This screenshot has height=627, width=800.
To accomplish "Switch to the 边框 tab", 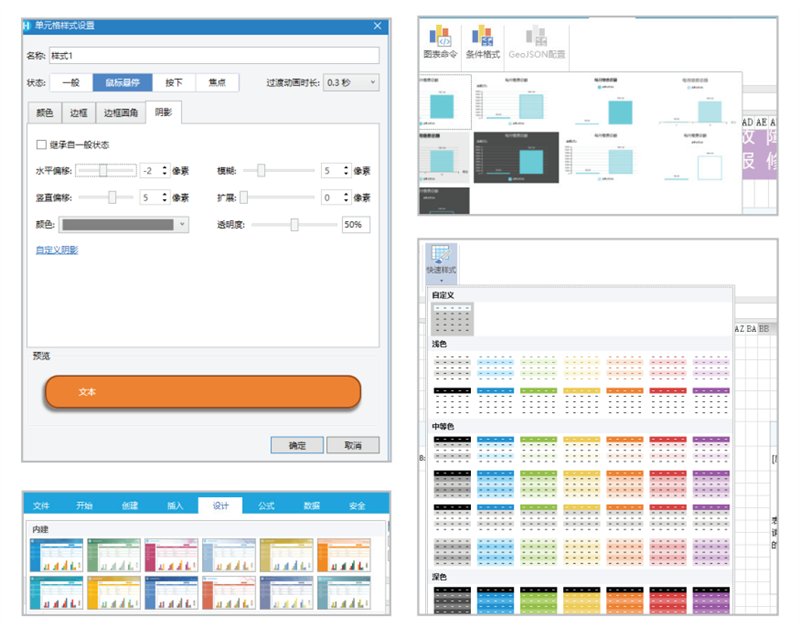I will [x=79, y=113].
